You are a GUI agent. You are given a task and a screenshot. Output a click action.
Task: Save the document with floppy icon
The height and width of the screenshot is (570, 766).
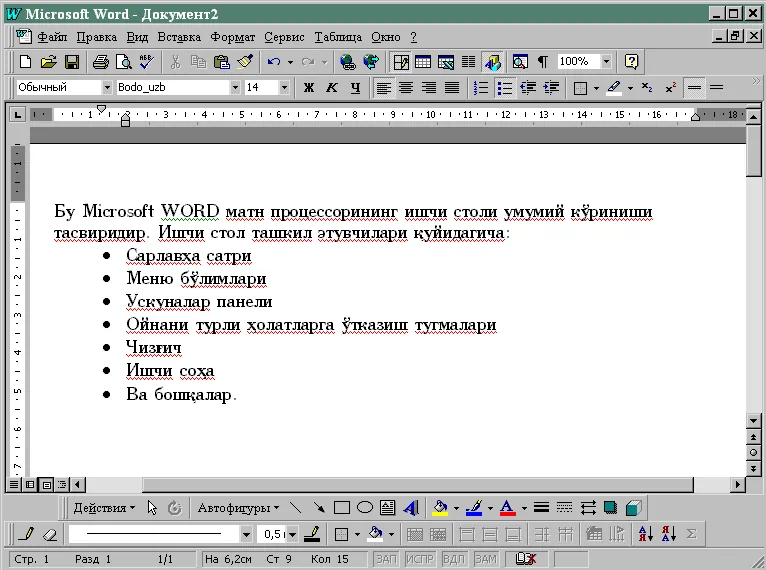pos(72,62)
